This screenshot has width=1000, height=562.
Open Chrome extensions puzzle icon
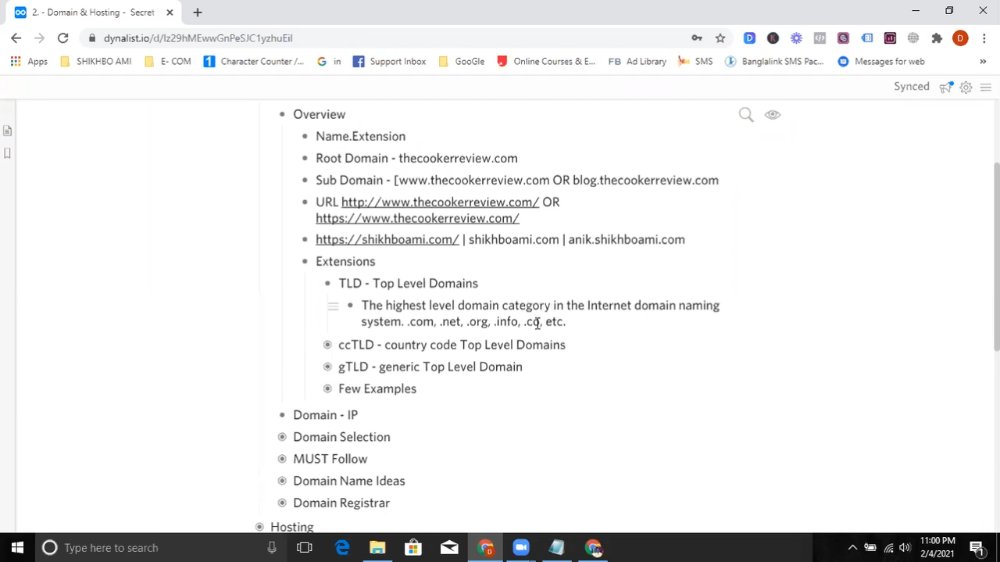tap(936, 38)
